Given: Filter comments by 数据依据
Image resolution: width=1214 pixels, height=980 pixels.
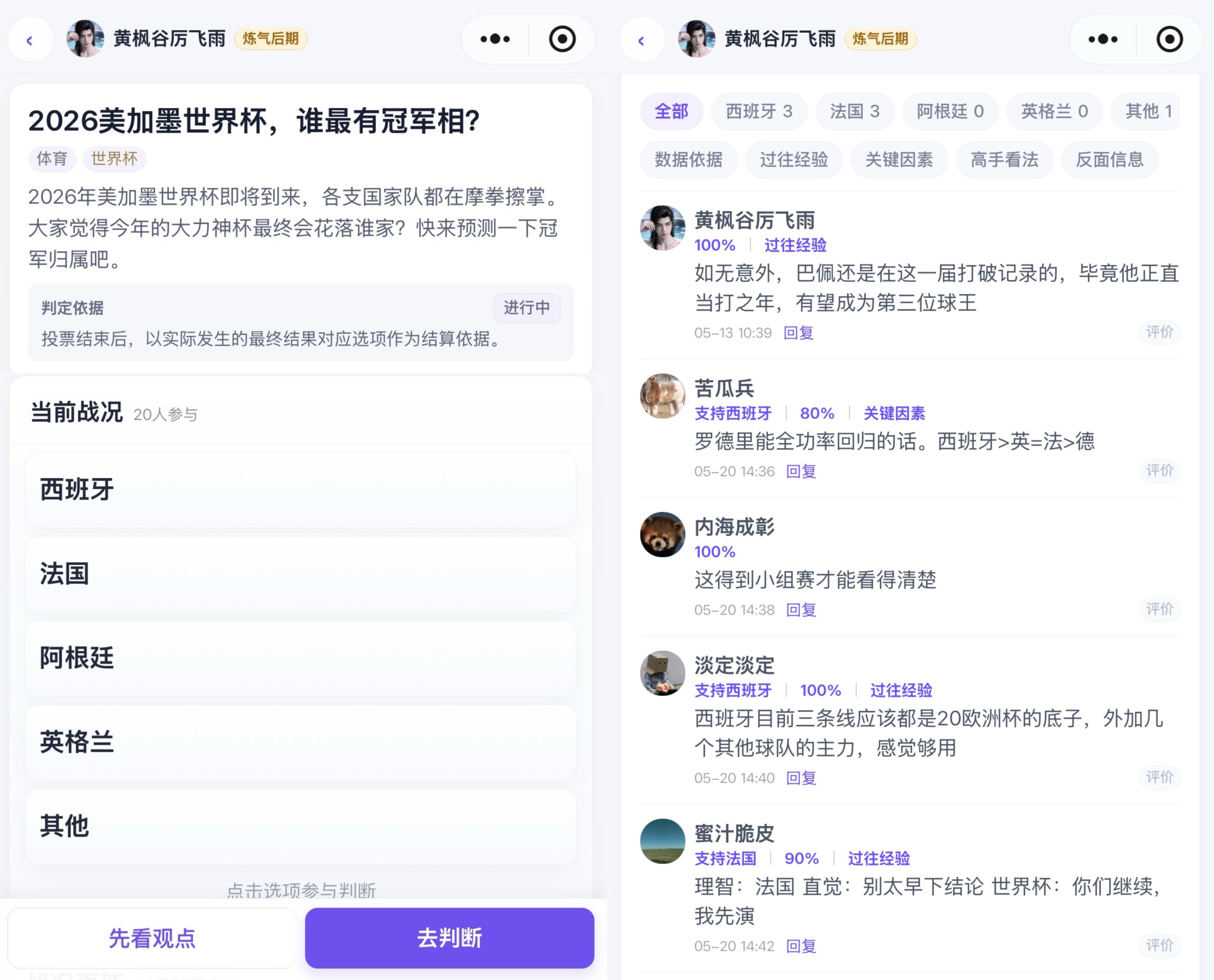Looking at the screenshot, I should 688,160.
